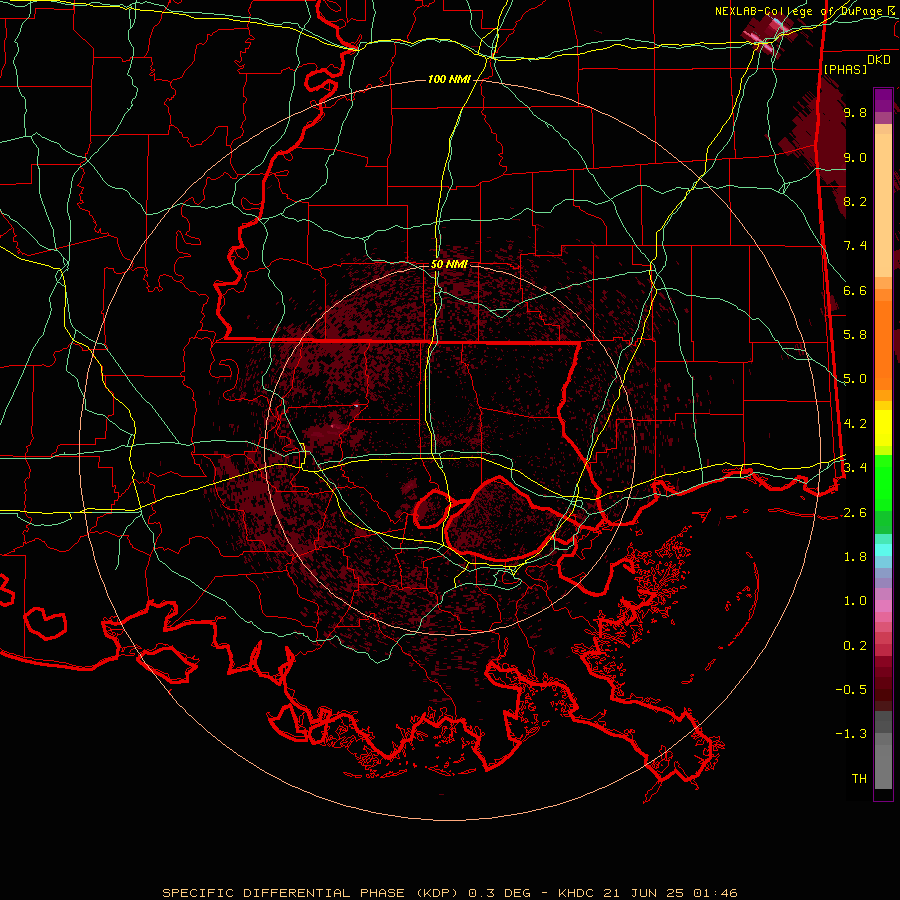This screenshot has height=900, width=900.
Task: Click the 3.4 legend value
Action: (855, 468)
